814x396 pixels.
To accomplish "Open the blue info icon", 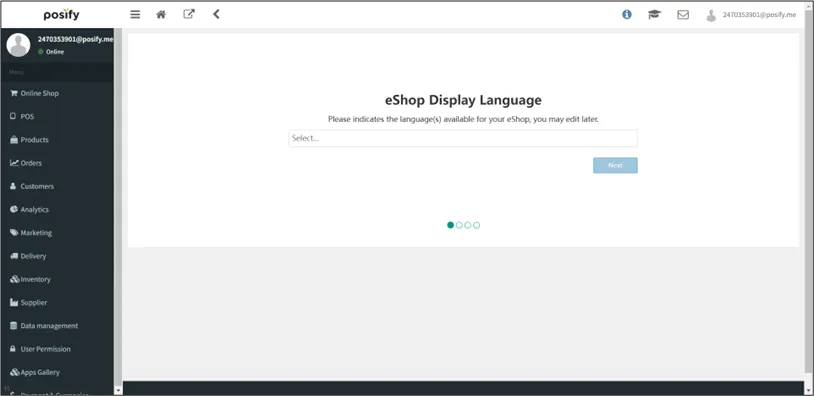I will tap(627, 15).
